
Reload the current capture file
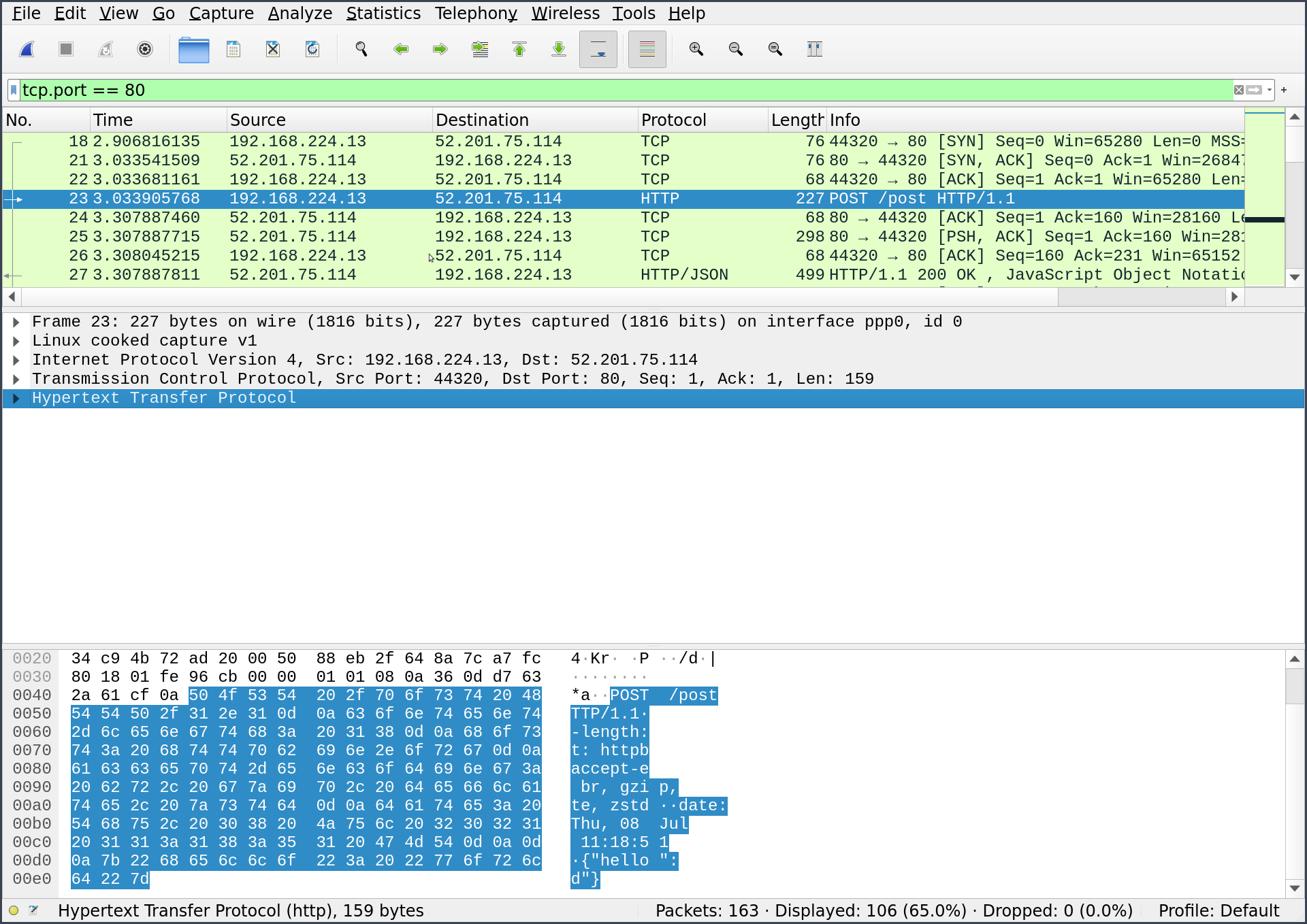point(312,49)
